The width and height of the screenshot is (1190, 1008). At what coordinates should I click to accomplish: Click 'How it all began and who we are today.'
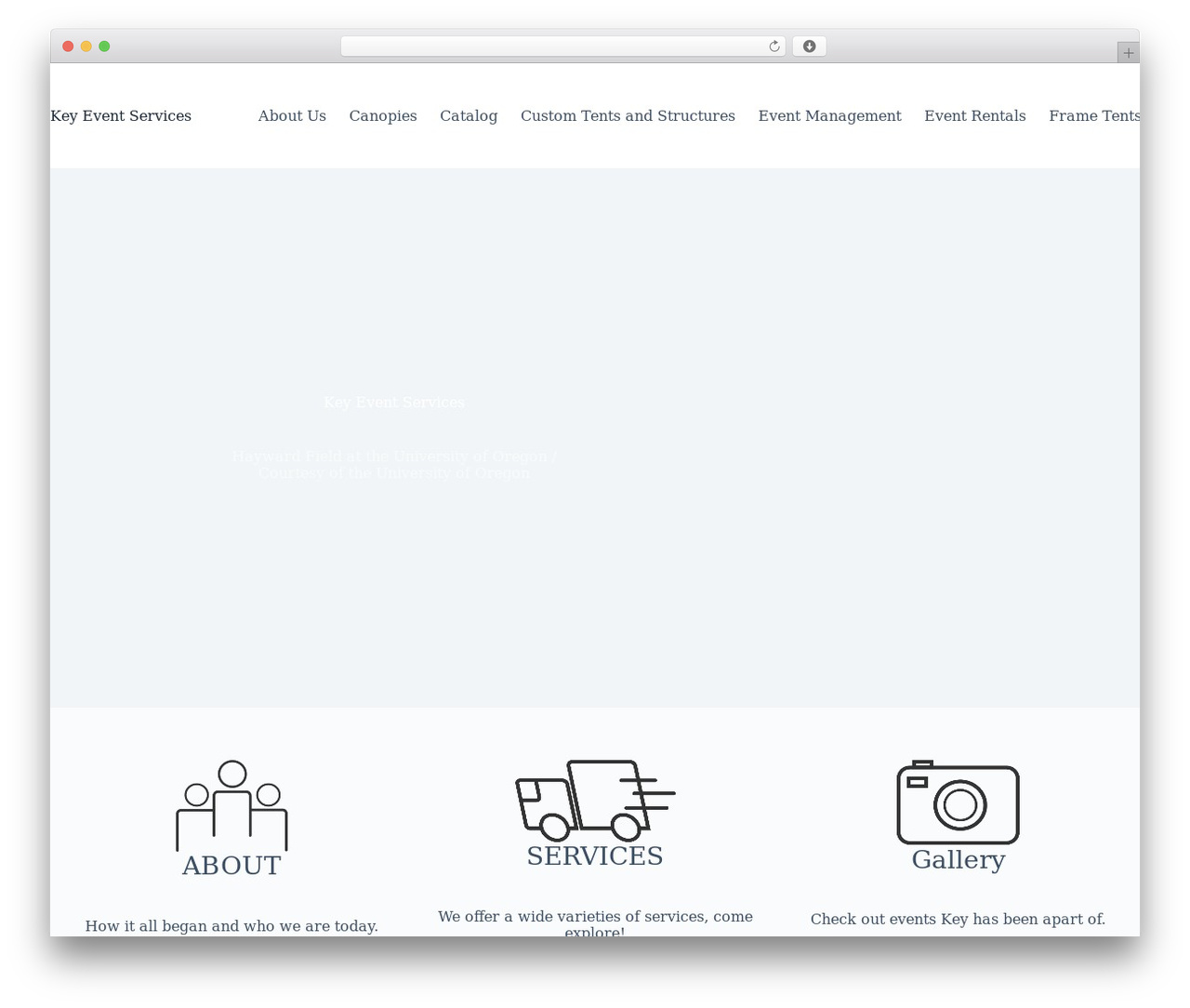(231, 926)
